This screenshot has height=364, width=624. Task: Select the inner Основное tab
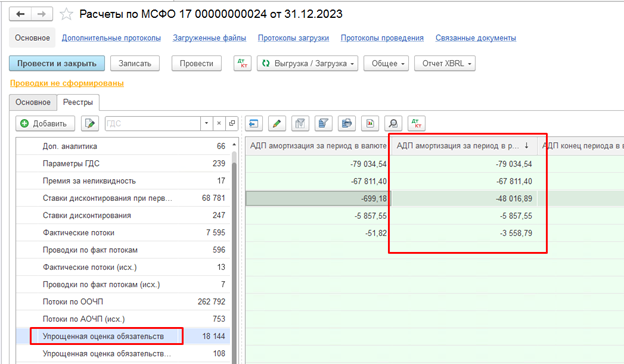click(x=33, y=102)
